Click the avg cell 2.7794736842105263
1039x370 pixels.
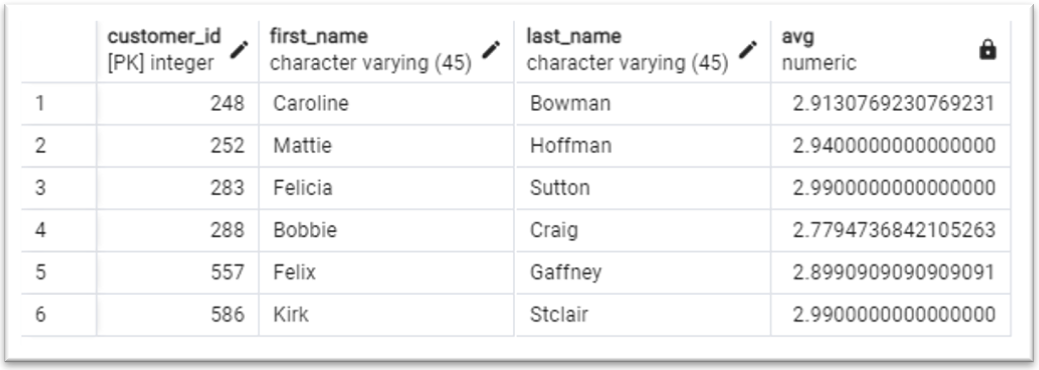[891, 230]
